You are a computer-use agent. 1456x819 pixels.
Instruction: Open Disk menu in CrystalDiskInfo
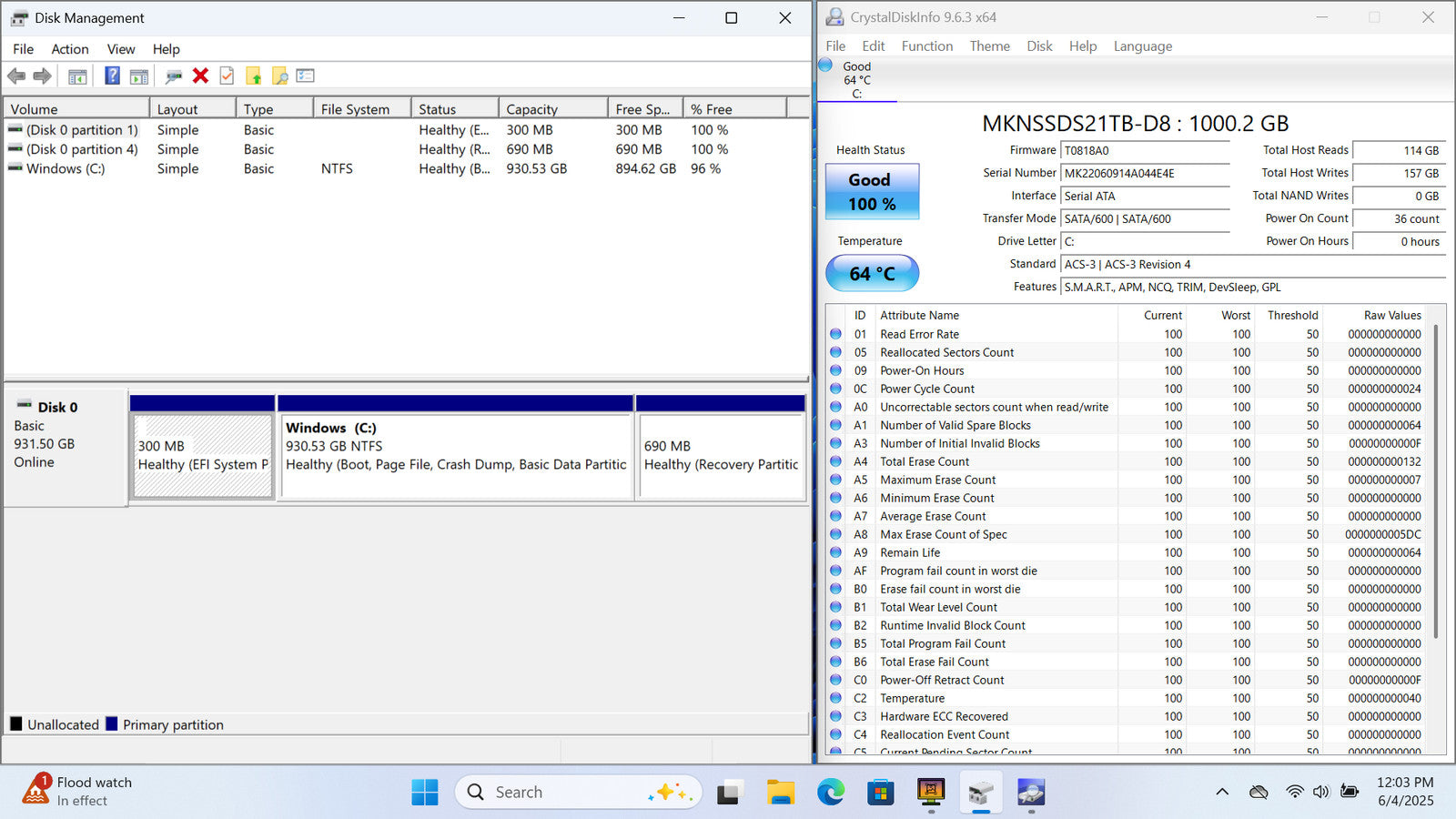[1039, 46]
